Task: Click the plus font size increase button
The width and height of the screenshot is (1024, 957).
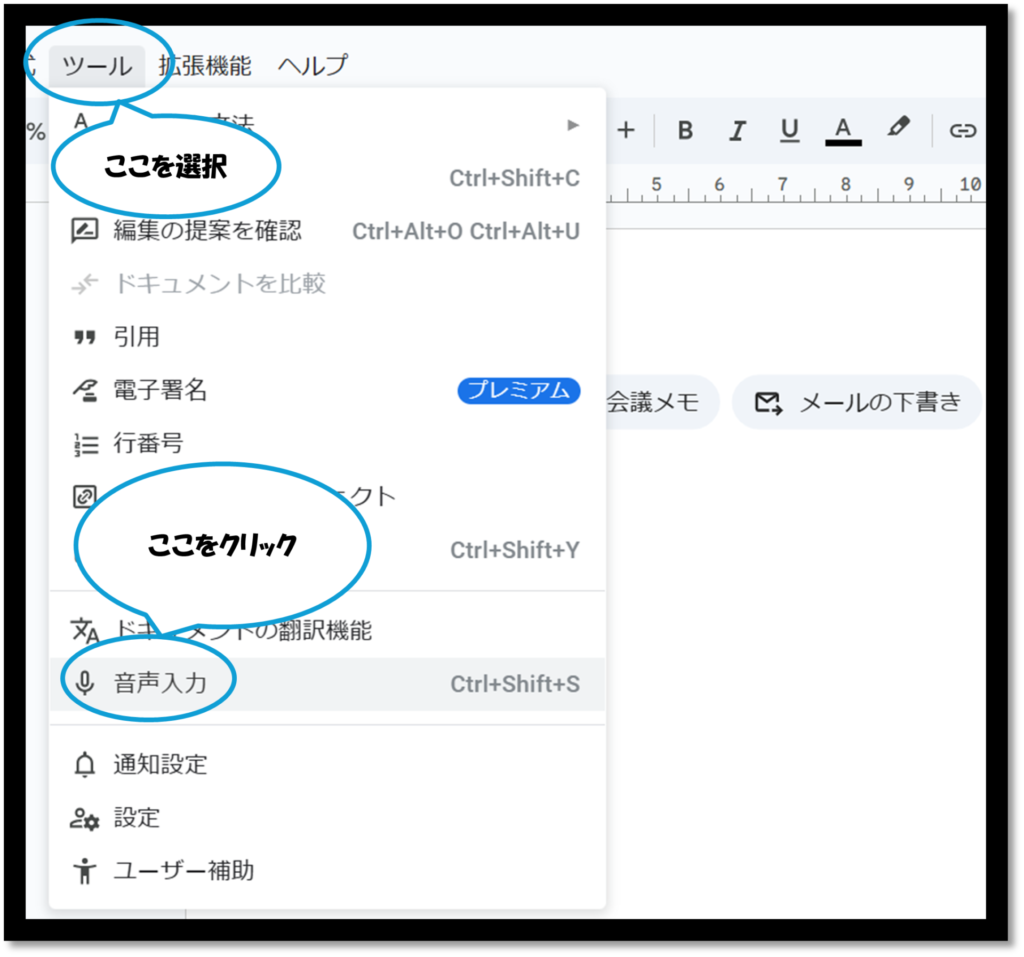Action: pyautogui.click(x=626, y=130)
